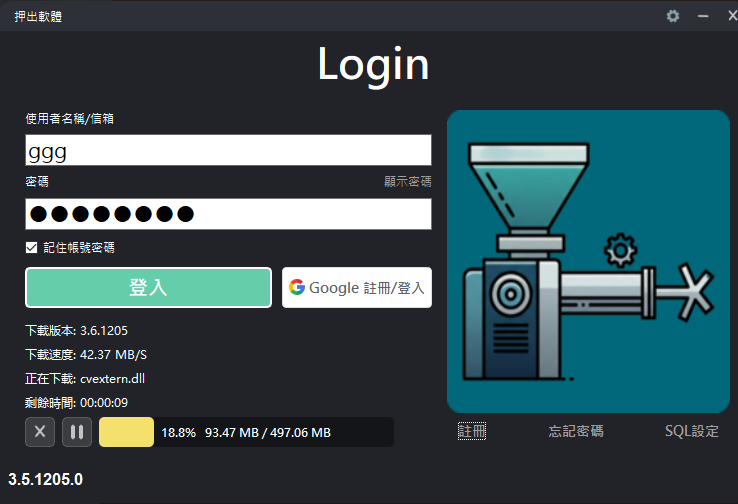Screen dimensions: 738x504
Task: Click the username field containing ggg
Action: click(228, 150)
